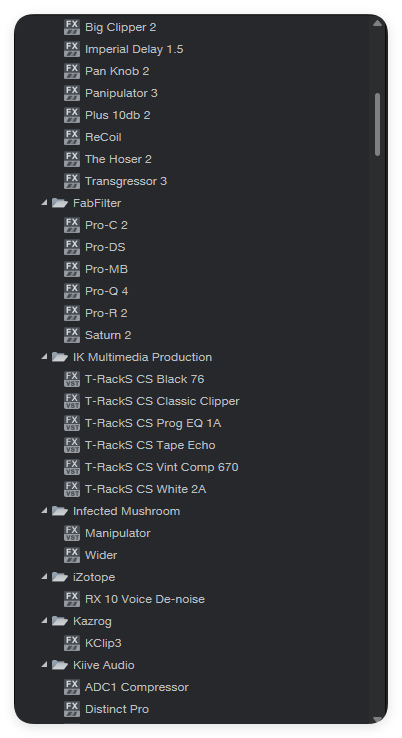This screenshot has height=738, width=402.
Task: Select the ADC1 Compressor plugin
Action: tap(137, 687)
